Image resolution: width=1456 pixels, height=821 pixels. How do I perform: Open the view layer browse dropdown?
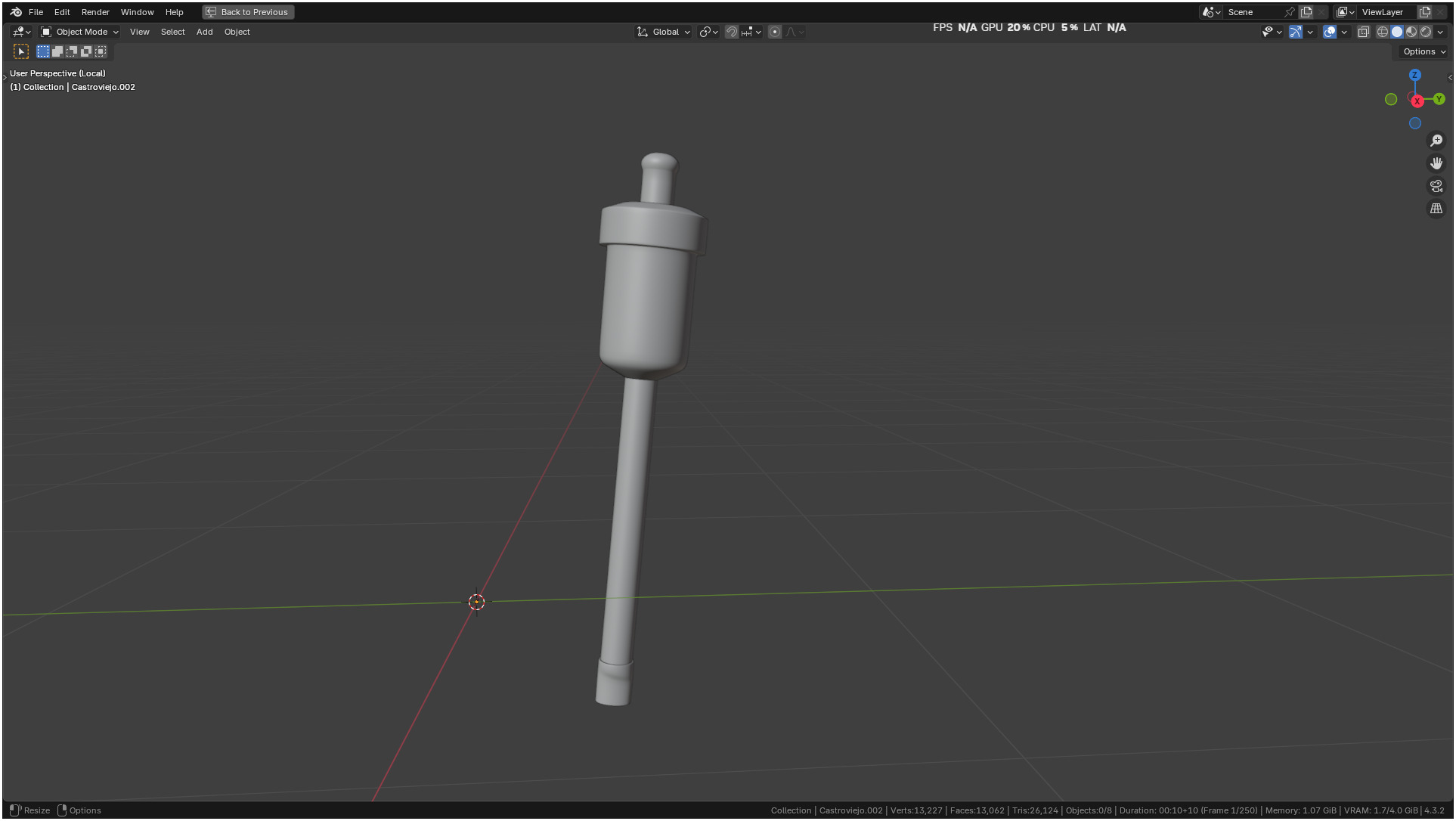tap(1346, 12)
